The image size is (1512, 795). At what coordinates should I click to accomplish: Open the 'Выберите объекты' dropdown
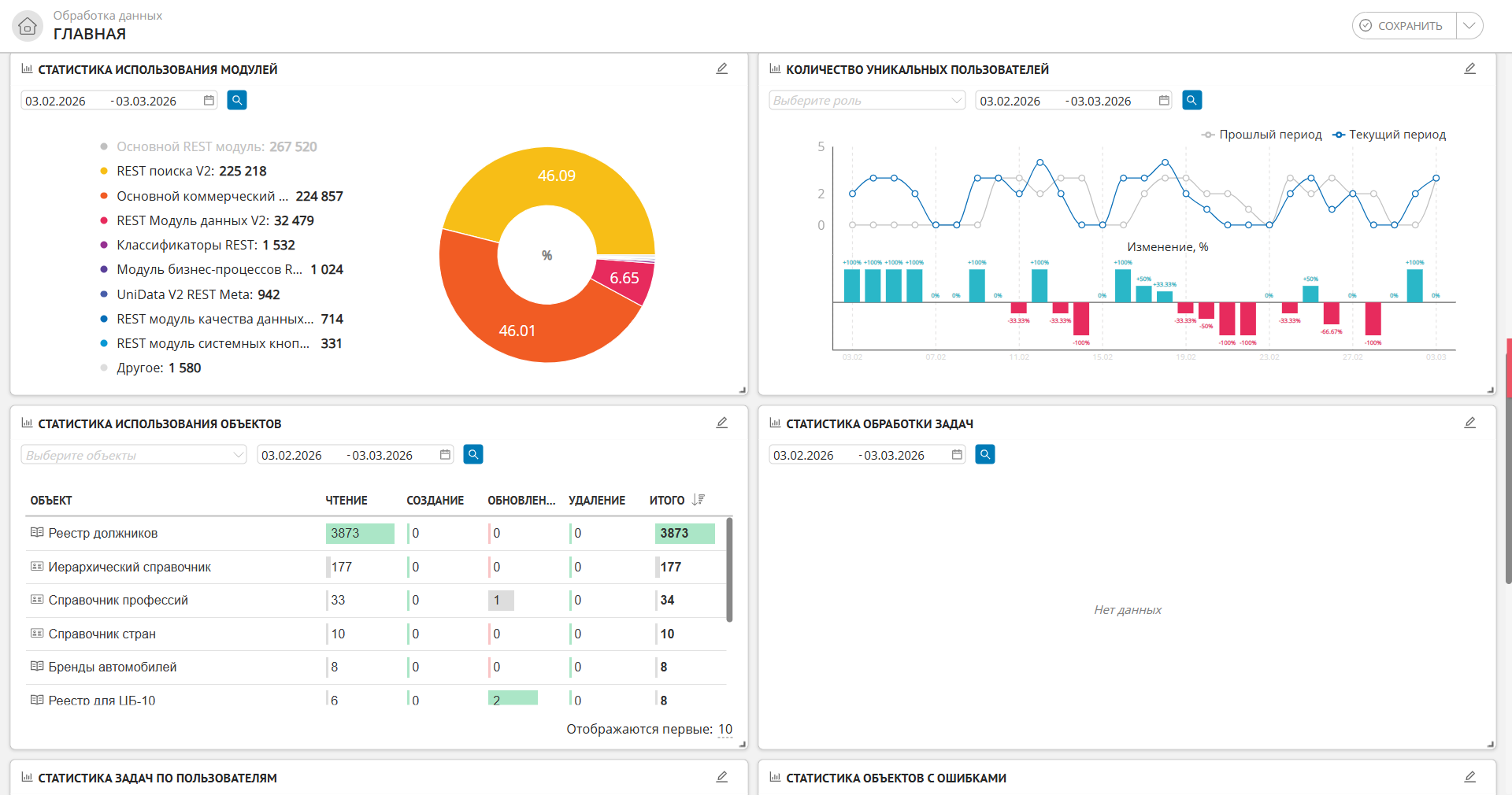[x=133, y=455]
